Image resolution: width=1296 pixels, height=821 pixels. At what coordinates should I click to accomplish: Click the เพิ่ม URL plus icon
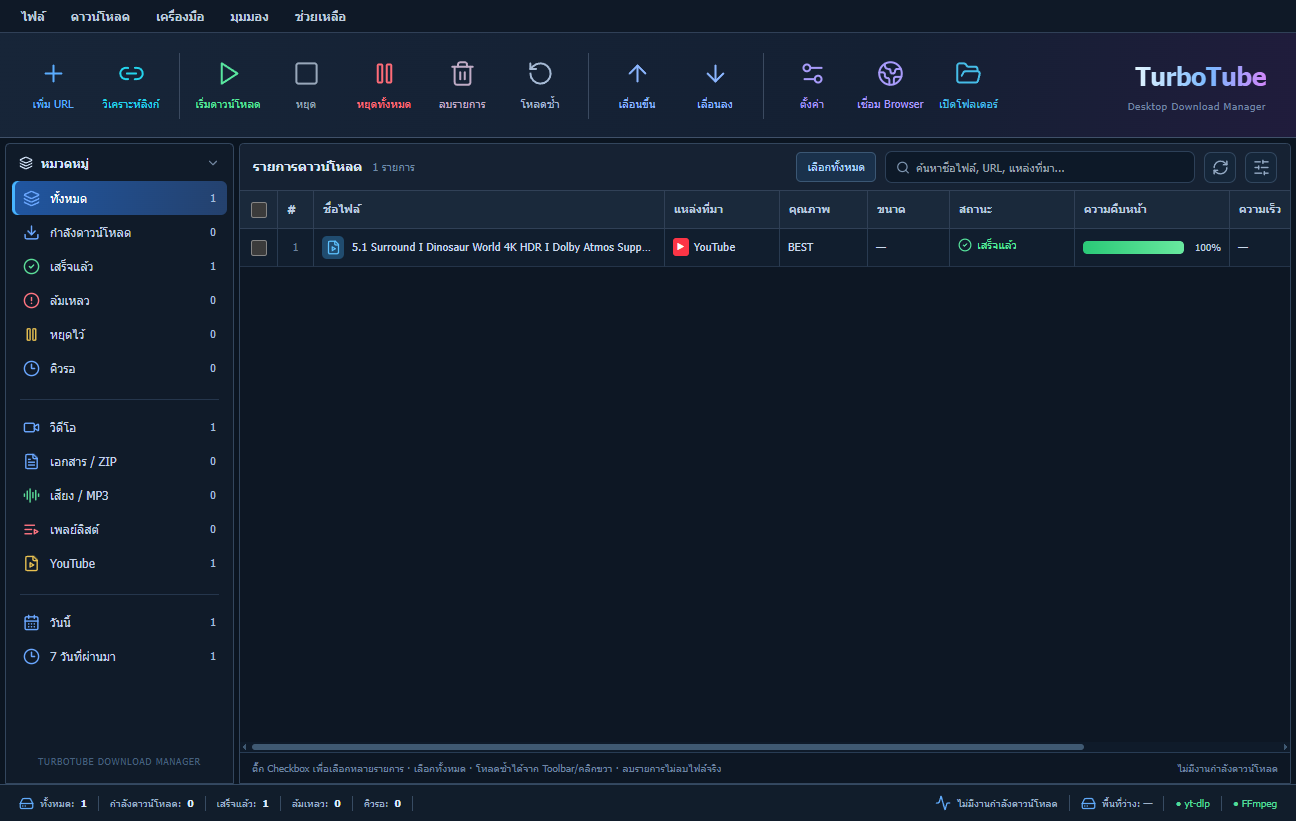(54, 73)
